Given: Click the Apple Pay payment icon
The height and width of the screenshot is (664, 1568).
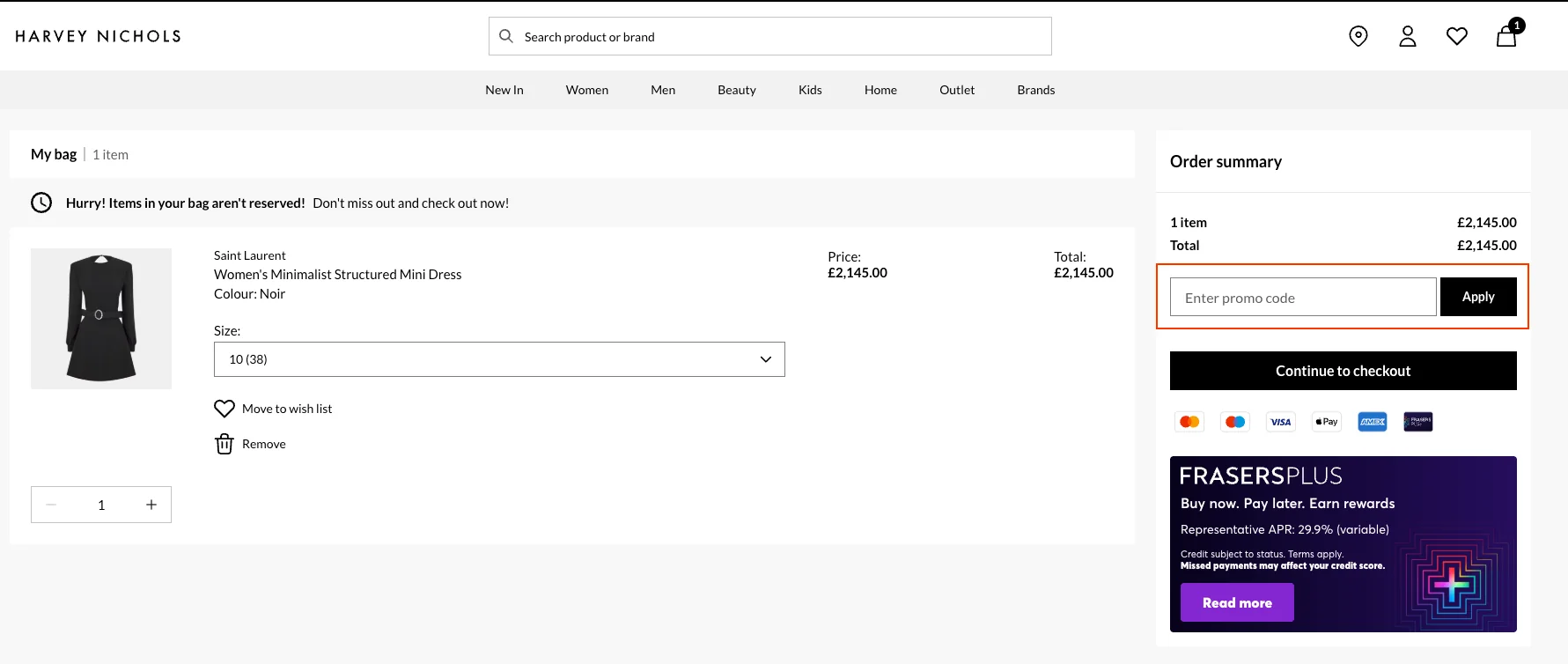Looking at the screenshot, I should tap(1327, 422).
